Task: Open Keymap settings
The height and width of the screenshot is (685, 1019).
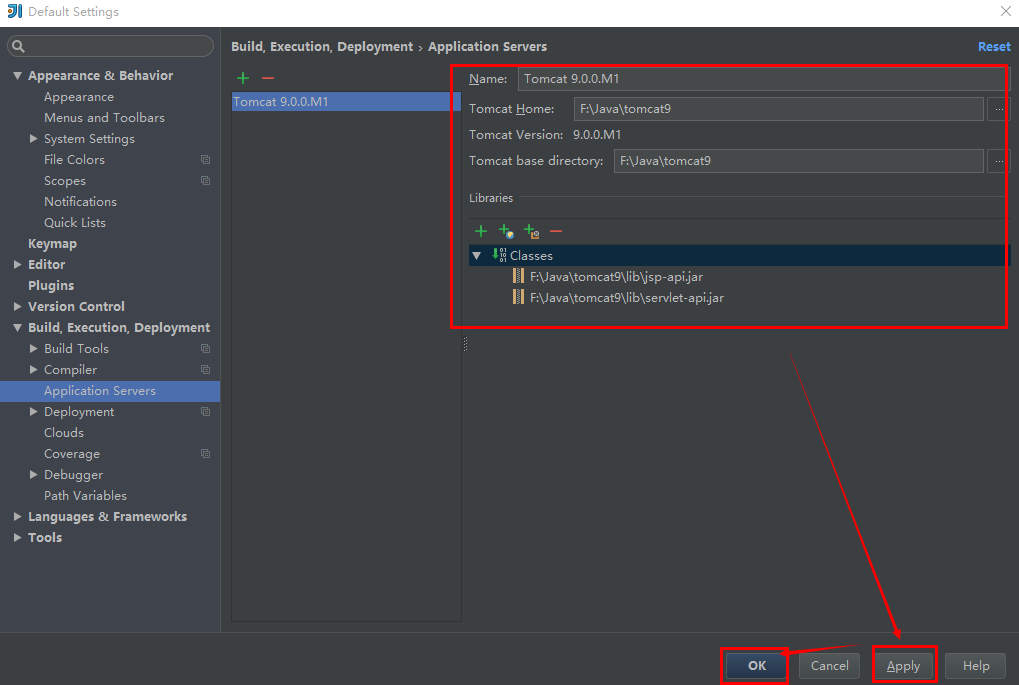Action: (x=52, y=244)
